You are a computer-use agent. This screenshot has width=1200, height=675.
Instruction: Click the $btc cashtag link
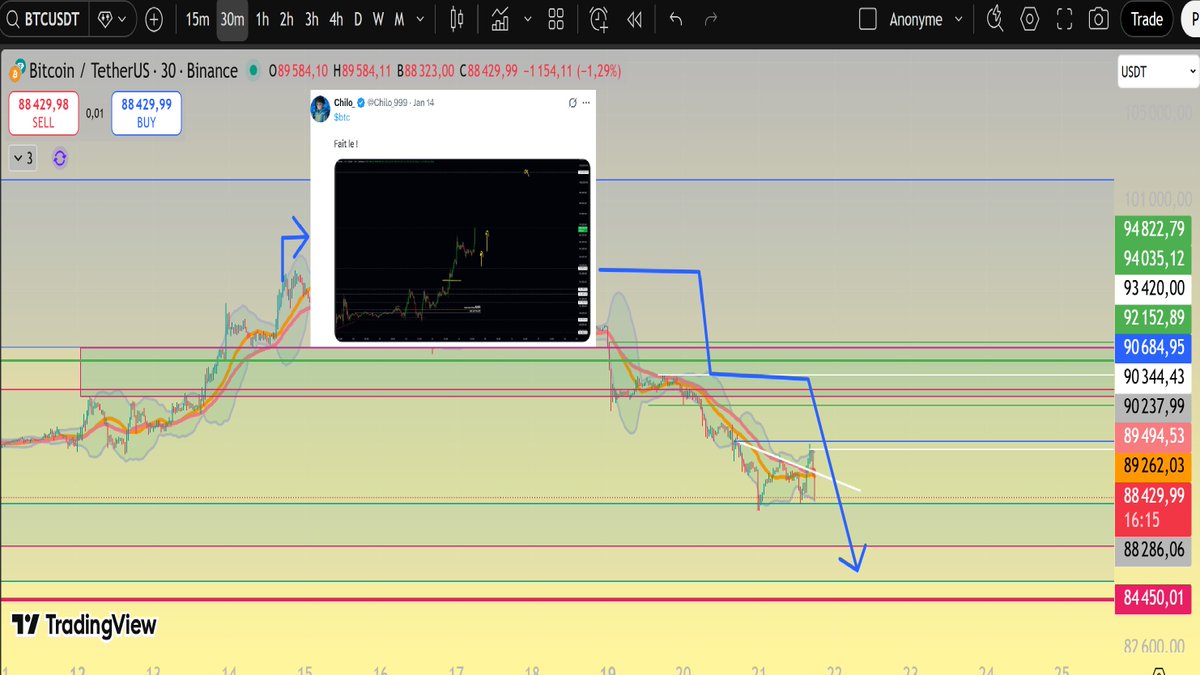342,117
